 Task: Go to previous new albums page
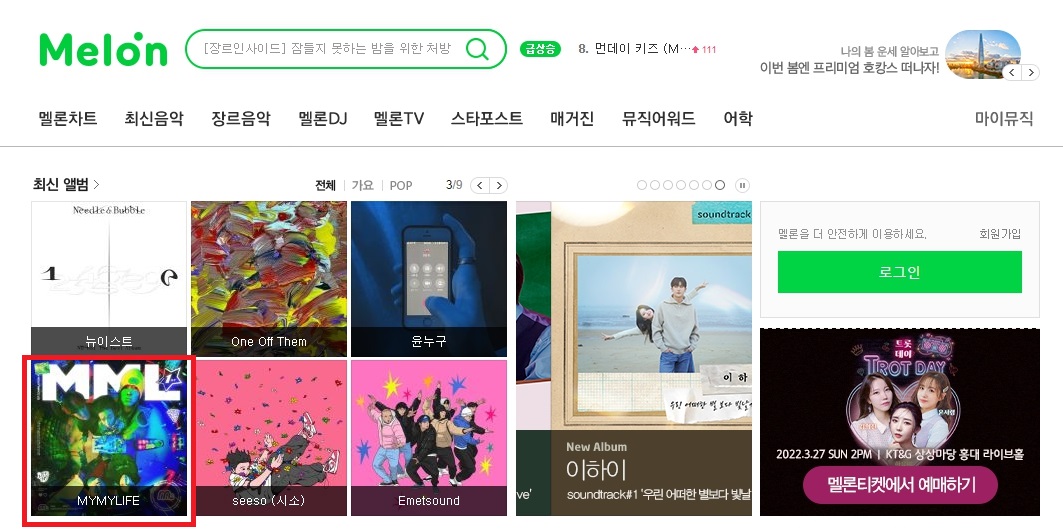point(480,186)
